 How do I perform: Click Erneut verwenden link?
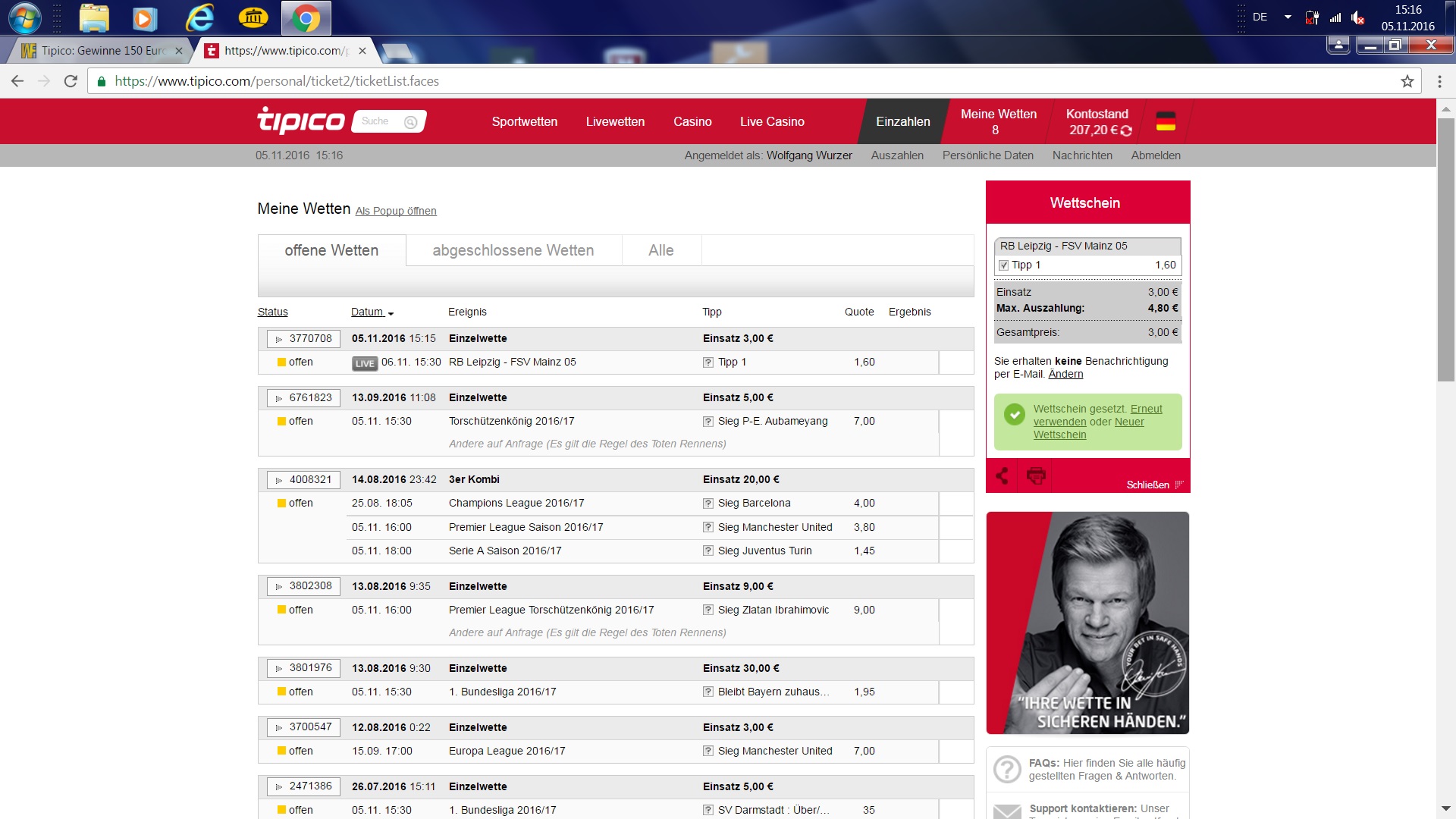point(1097,416)
